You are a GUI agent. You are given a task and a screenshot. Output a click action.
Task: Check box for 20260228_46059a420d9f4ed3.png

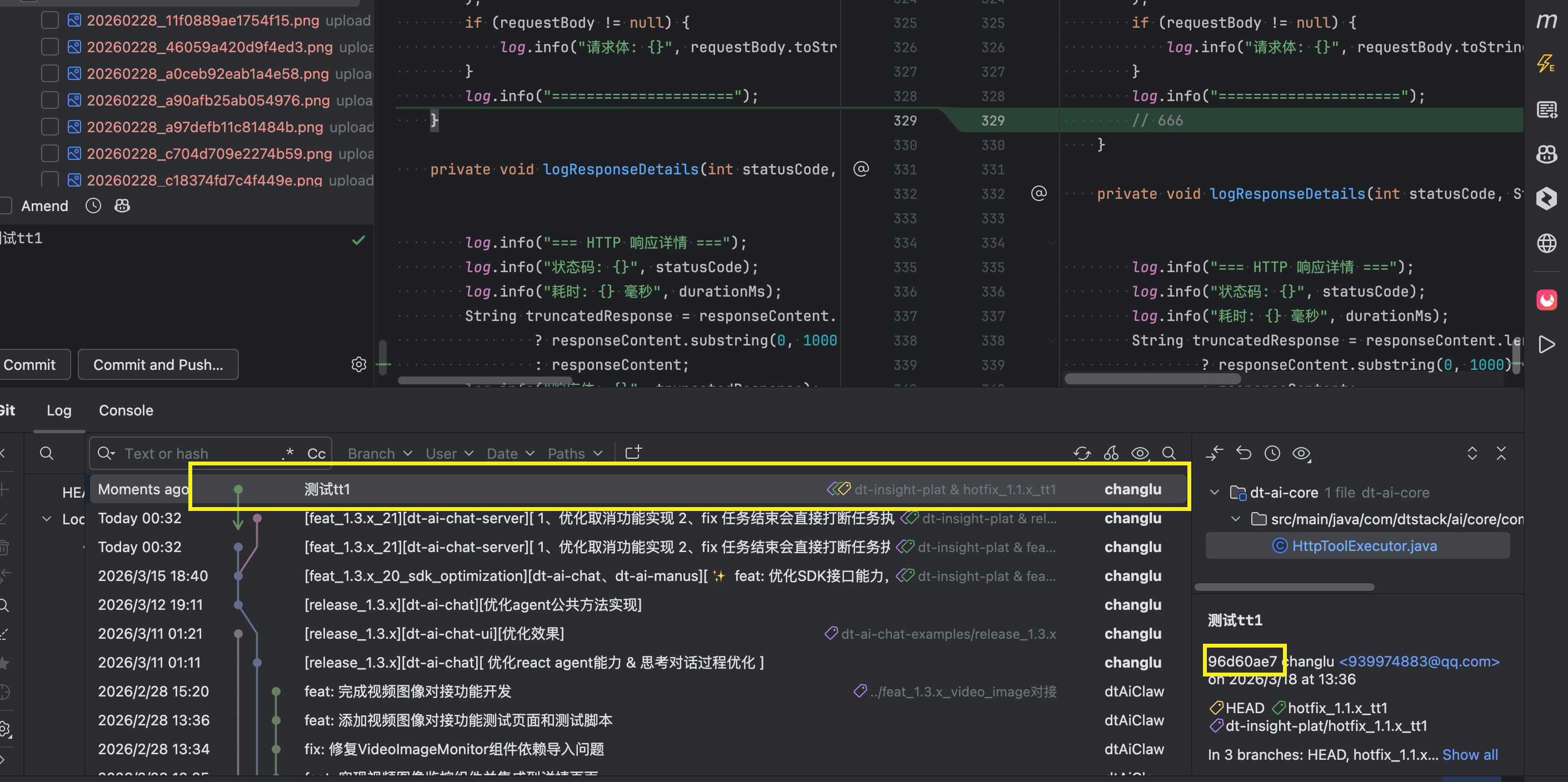coord(50,47)
